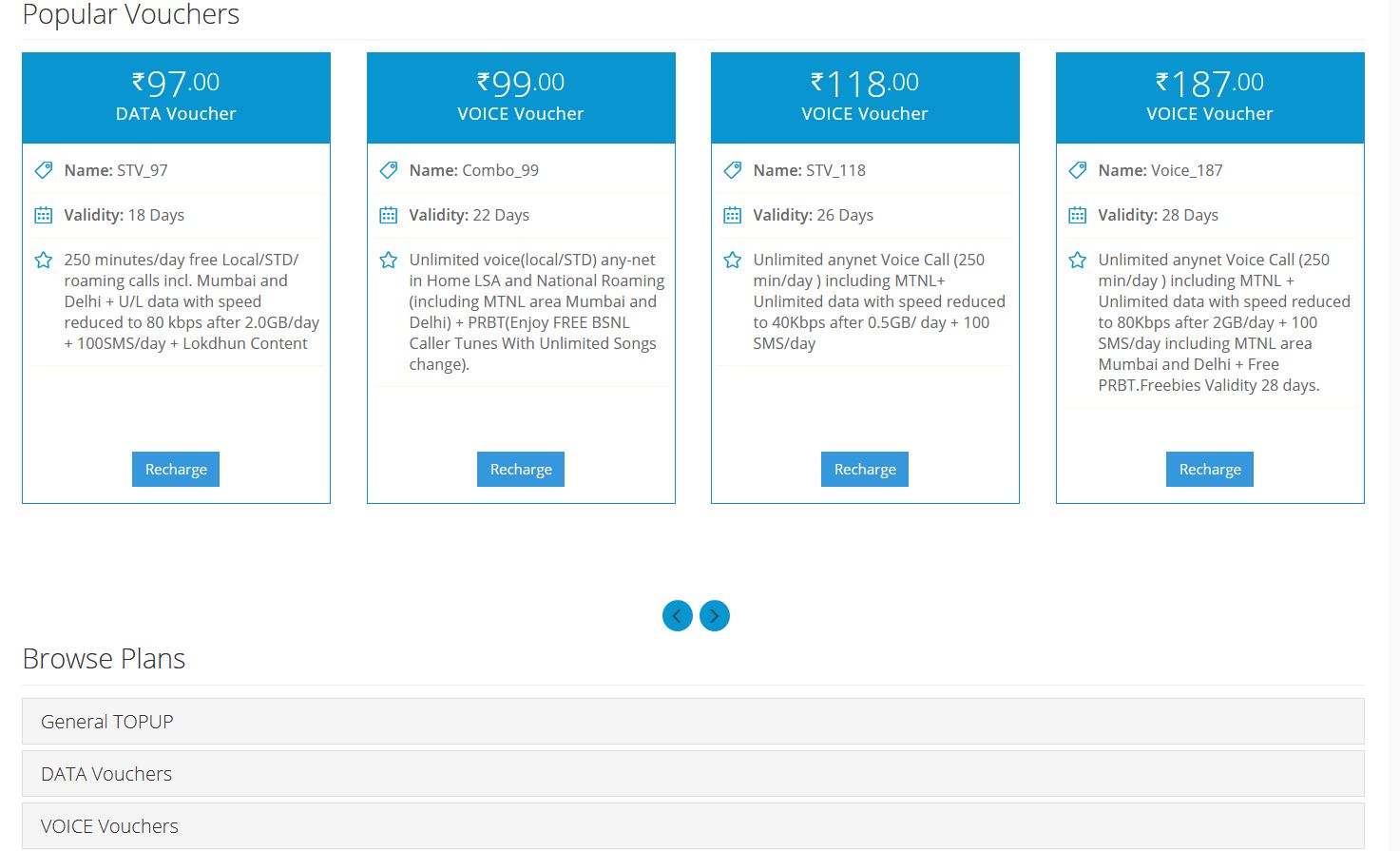
Task: Recharge with the ₹187 VOICE Voucher
Action: click(1210, 470)
